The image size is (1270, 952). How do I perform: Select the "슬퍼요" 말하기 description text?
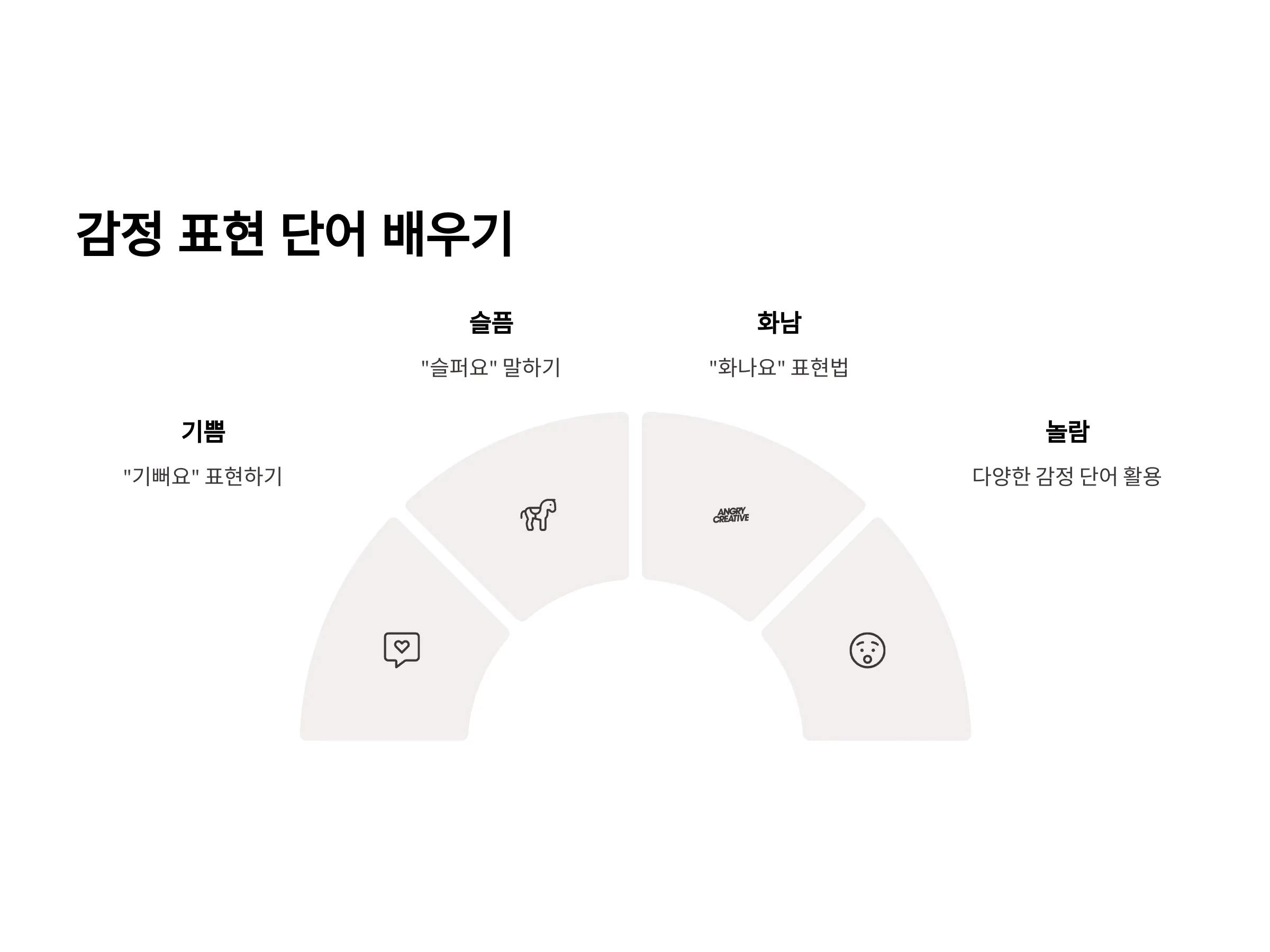(492, 367)
